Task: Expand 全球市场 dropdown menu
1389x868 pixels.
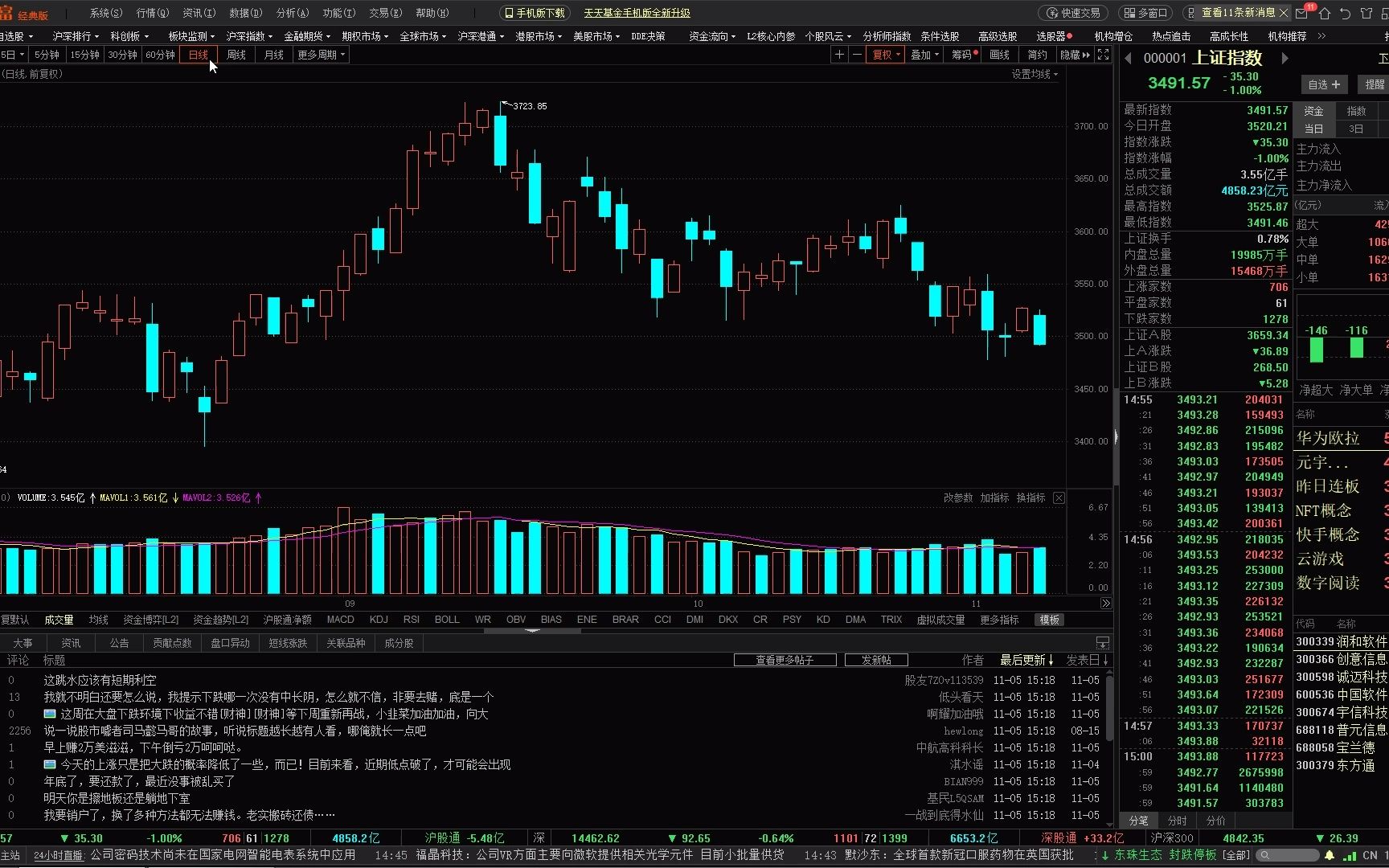Action: click(x=423, y=36)
